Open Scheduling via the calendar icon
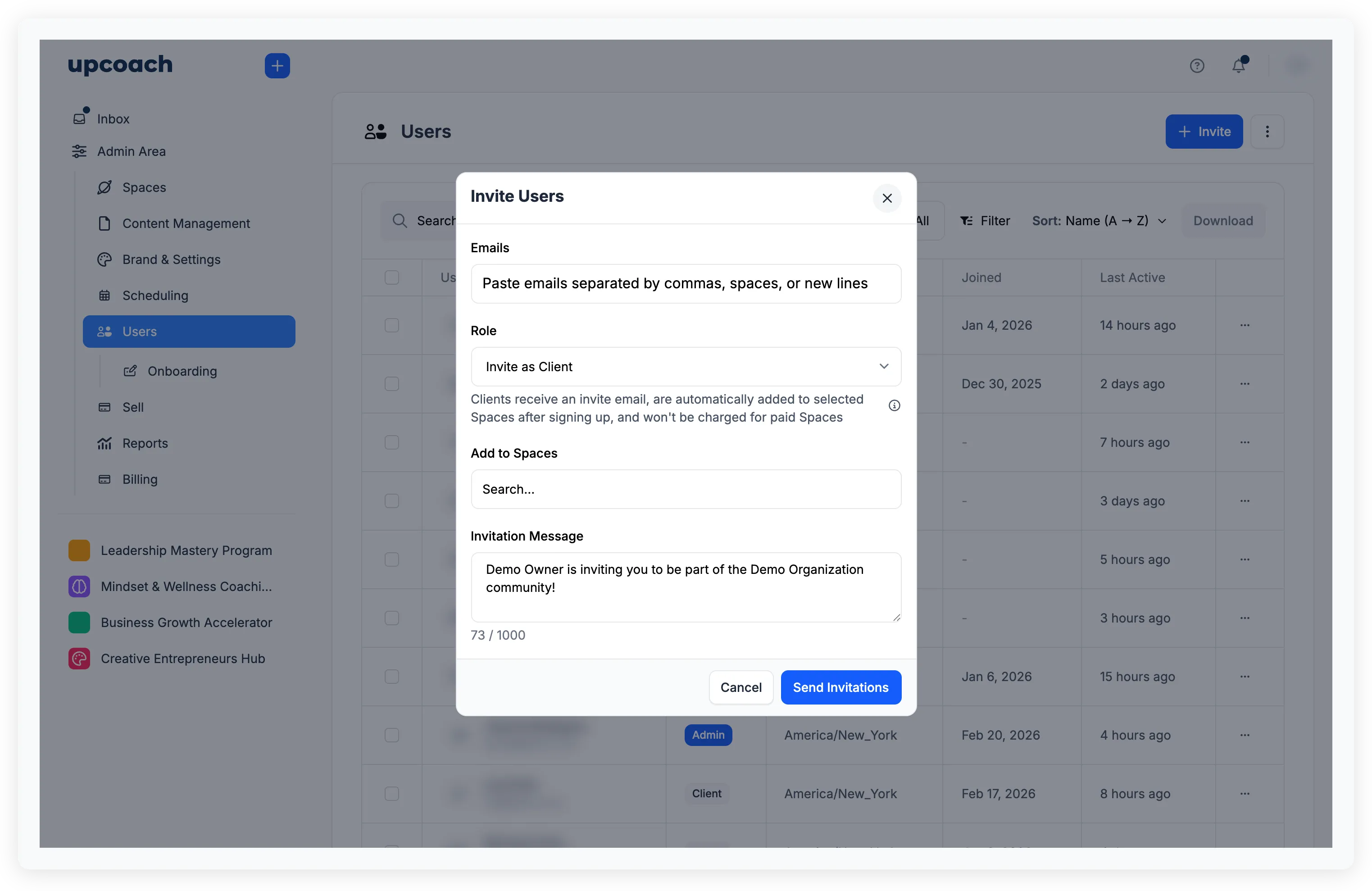This screenshot has width=1372, height=891. point(104,295)
